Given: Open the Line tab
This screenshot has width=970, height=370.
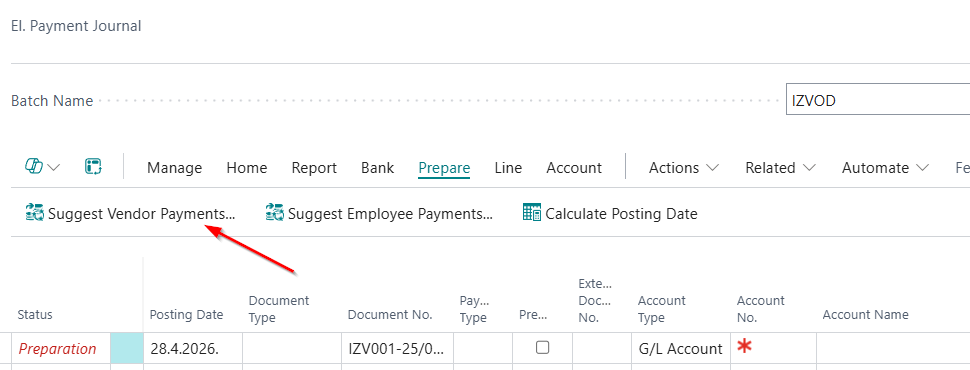Looking at the screenshot, I should pyautogui.click(x=509, y=168).
